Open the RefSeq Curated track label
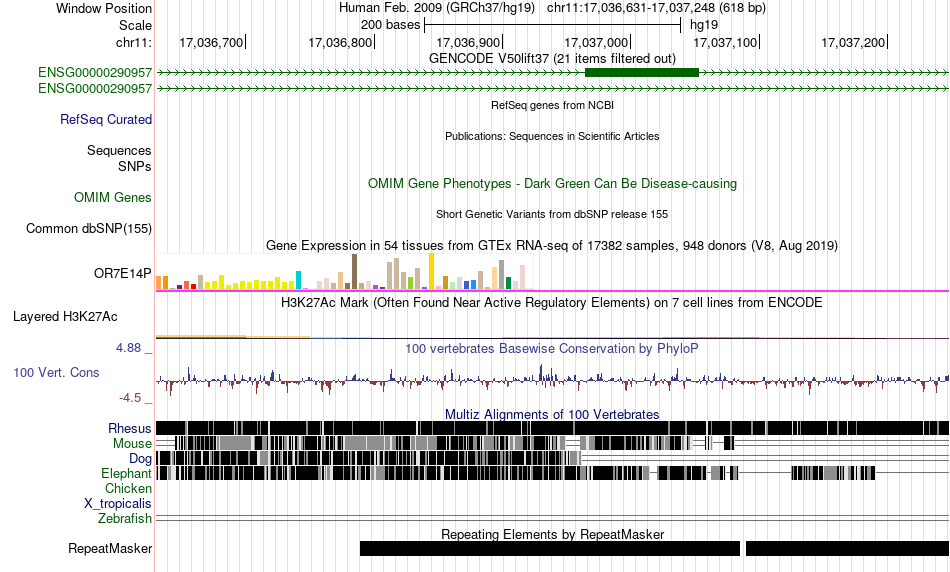 [106, 119]
